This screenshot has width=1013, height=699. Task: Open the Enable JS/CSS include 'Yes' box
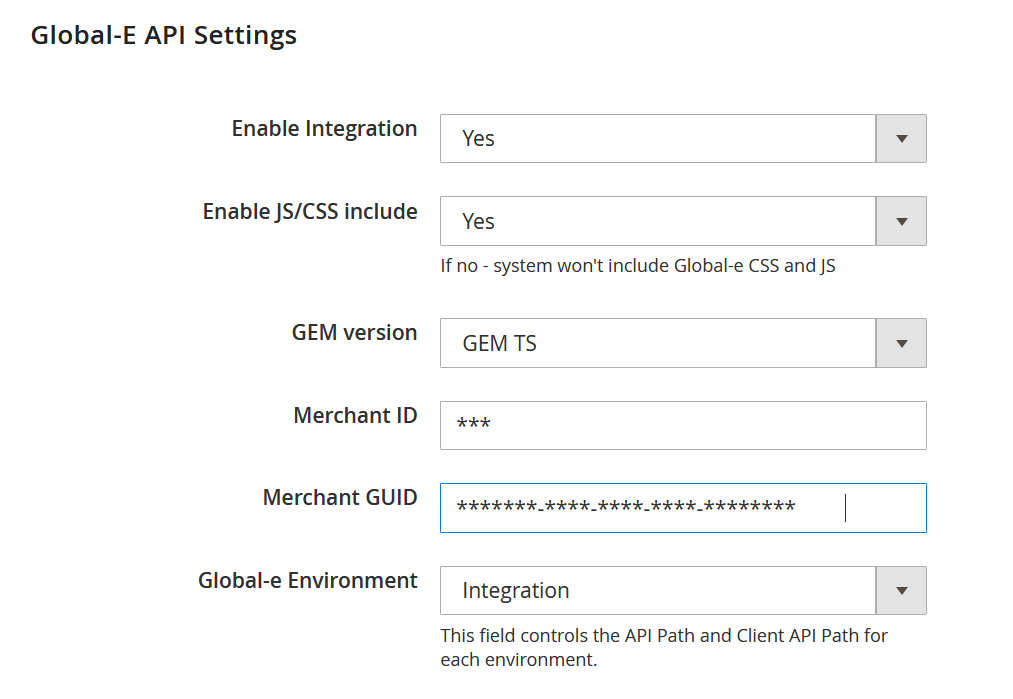coord(658,221)
